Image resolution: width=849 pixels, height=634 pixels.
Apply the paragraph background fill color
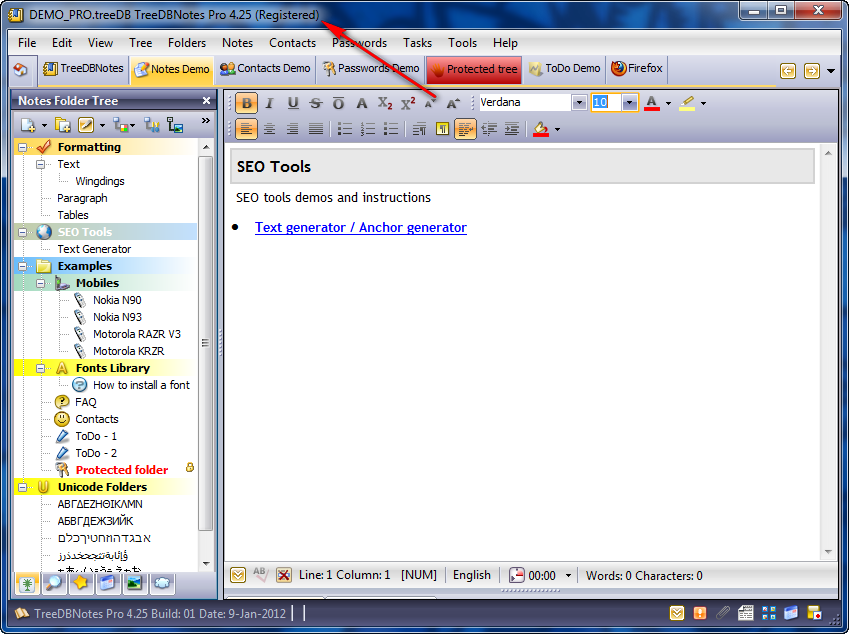coord(541,129)
